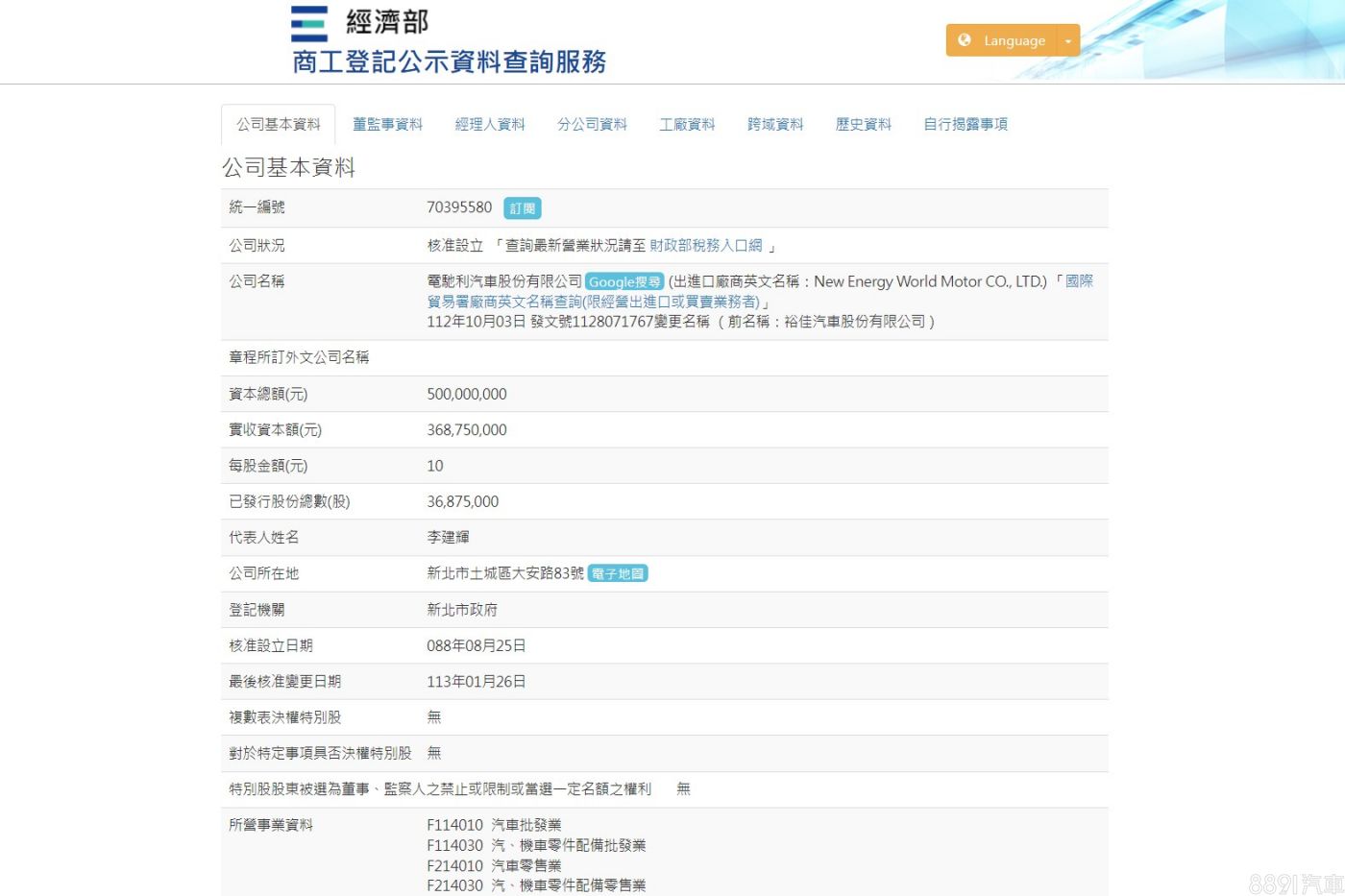The height and width of the screenshot is (896, 1345).
Task: Show the 跨域資料 tab
Action: (775, 125)
